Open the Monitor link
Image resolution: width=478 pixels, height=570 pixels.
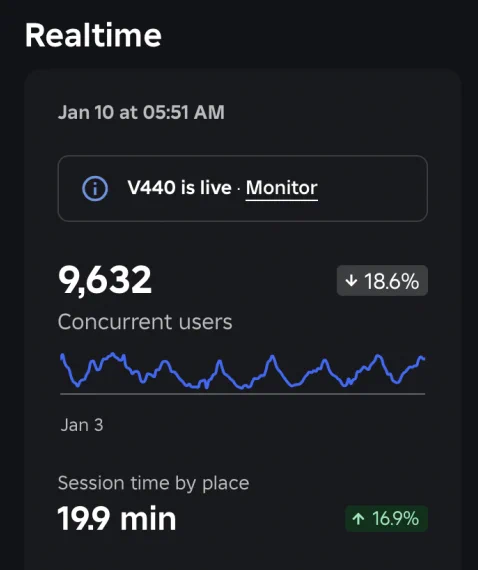pos(282,188)
